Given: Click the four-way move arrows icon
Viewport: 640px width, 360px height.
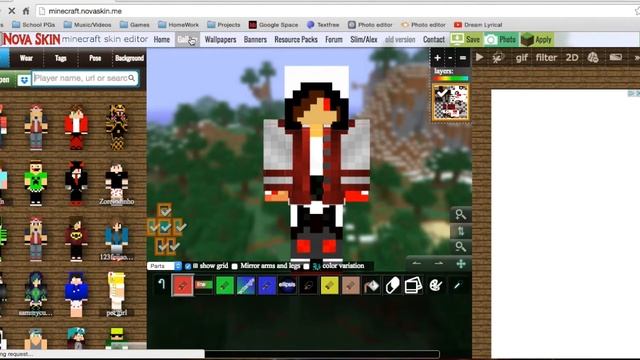Looking at the screenshot, I should coord(461,264).
